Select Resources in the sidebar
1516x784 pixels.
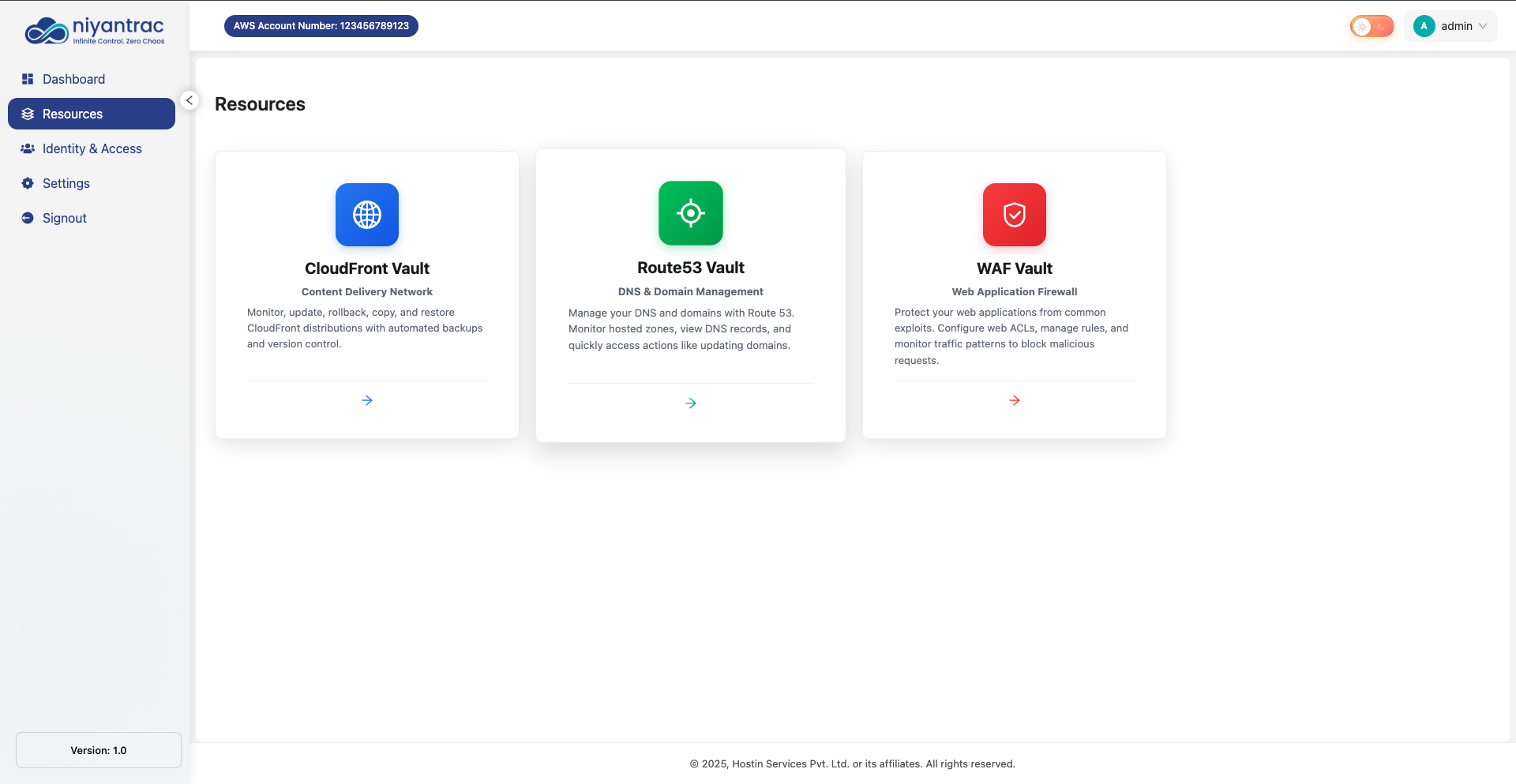click(73, 114)
